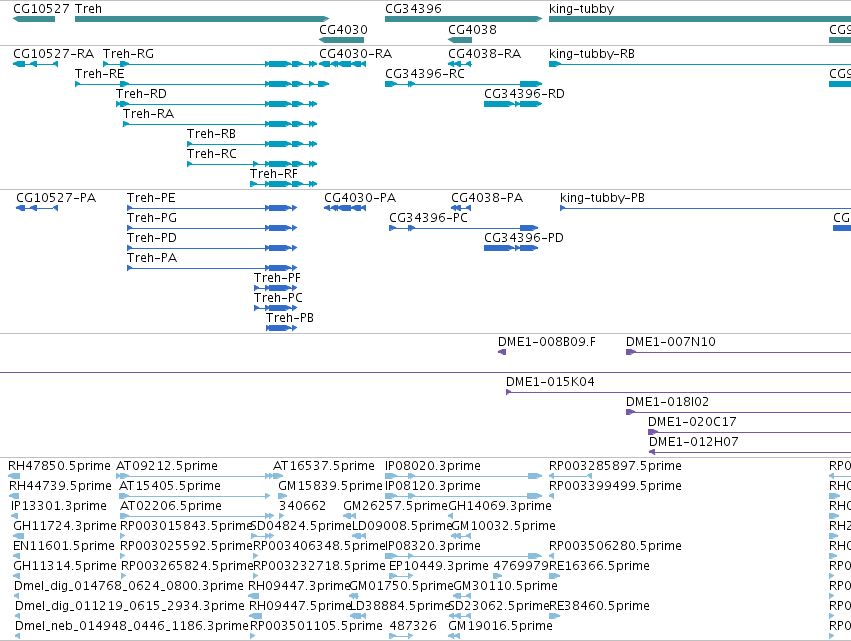Image resolution: width=851 pixels, height=641 pixels.
Task: Click the DME1-018I02 feature
Action: 738,412
